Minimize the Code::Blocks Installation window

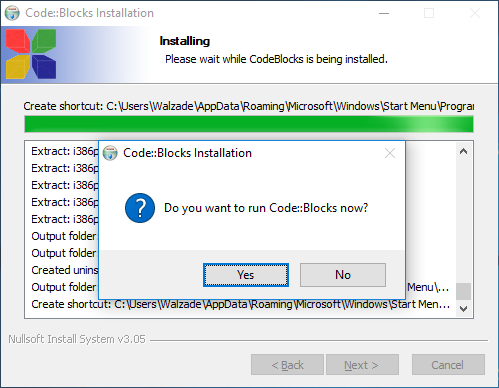coord(384,13)
